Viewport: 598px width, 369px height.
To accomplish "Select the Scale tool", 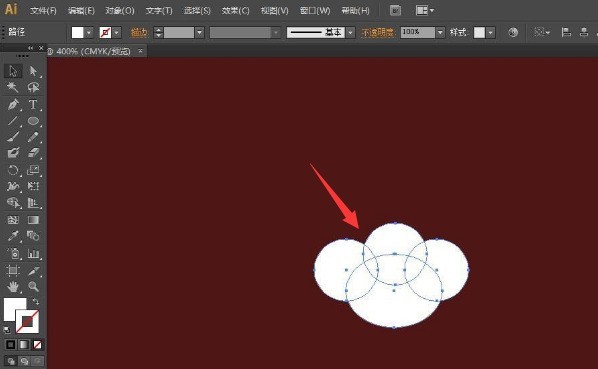I will tap(33, 170).
